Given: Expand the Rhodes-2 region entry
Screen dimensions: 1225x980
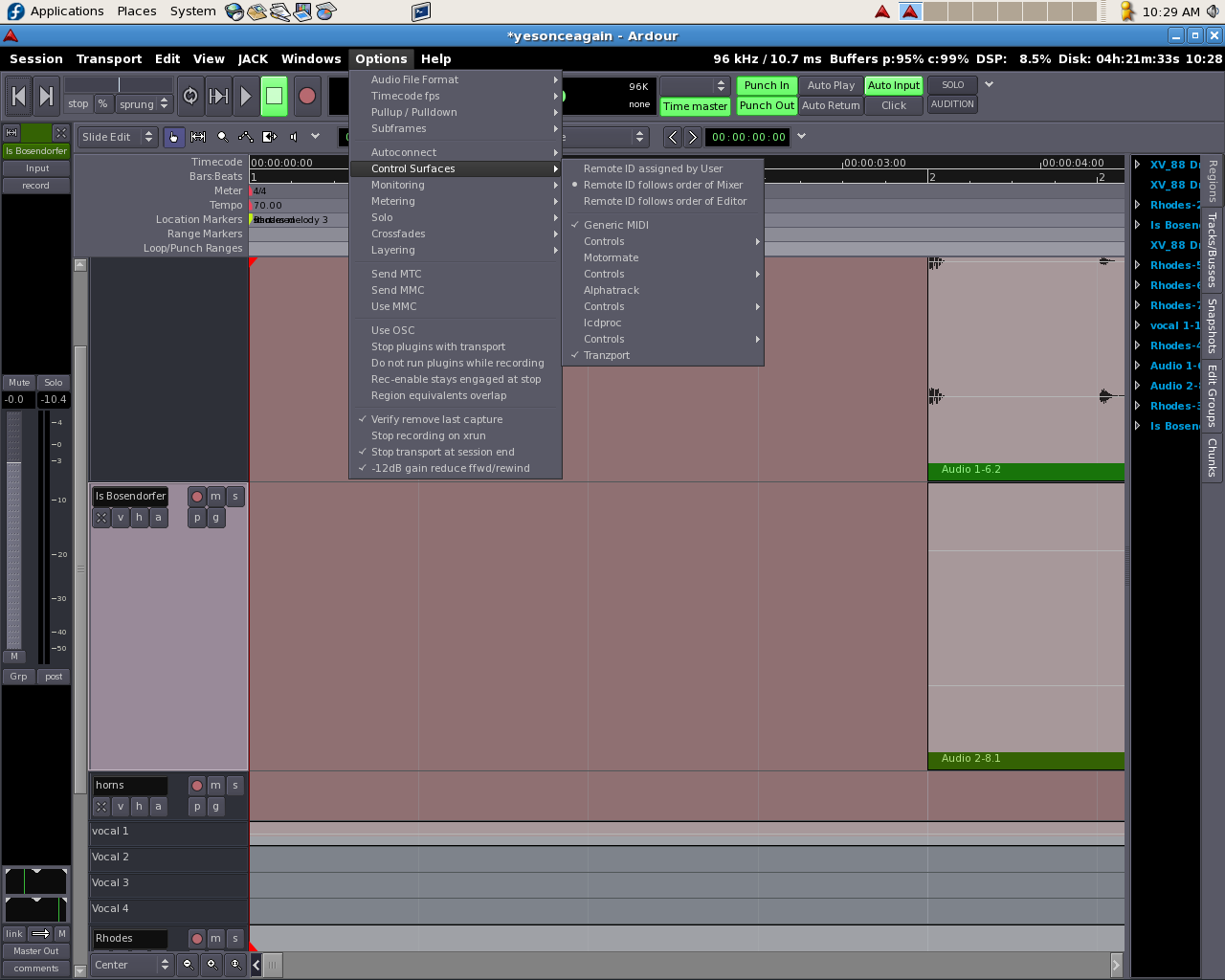Looking at the screenshot, I should (x=1137, y=205).
